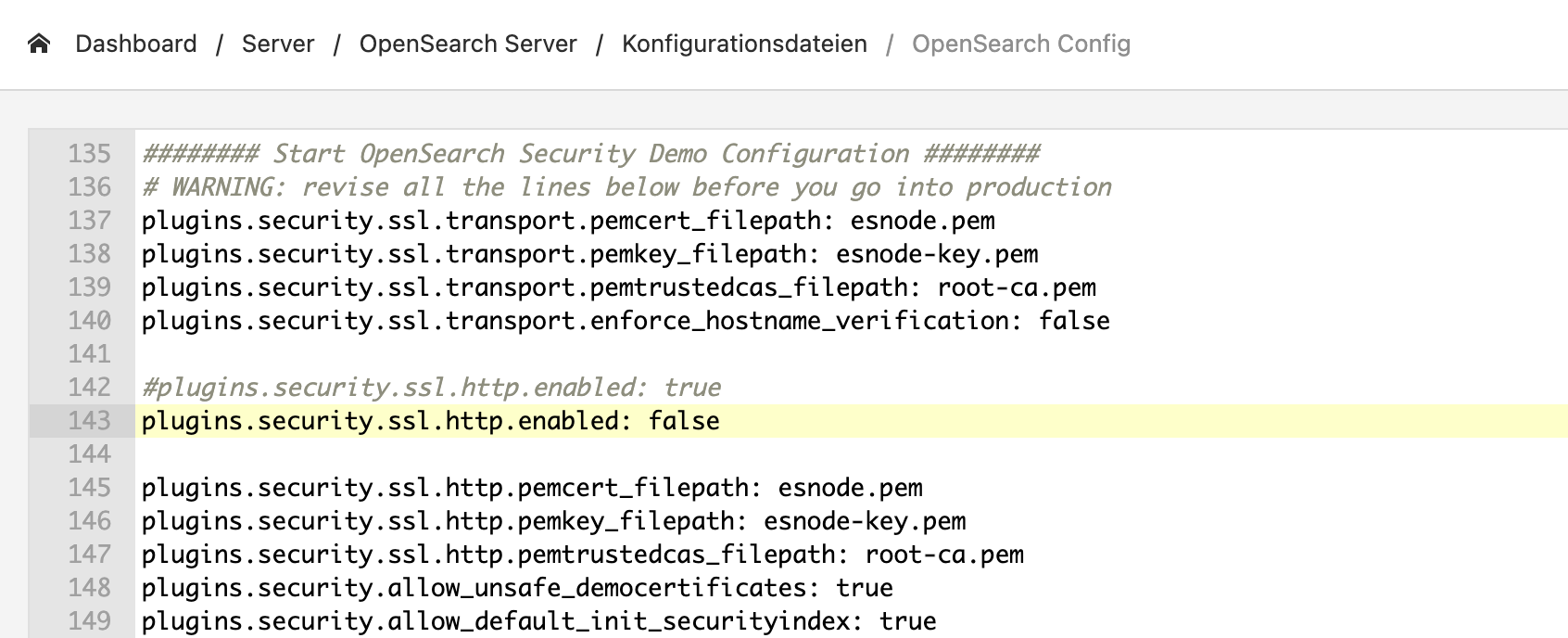The width and height of the screenshot is (1568, 638).
Task: Navigate to the Konfigurationsdateien breadcrumb
Action: click(x=744, y=44)
